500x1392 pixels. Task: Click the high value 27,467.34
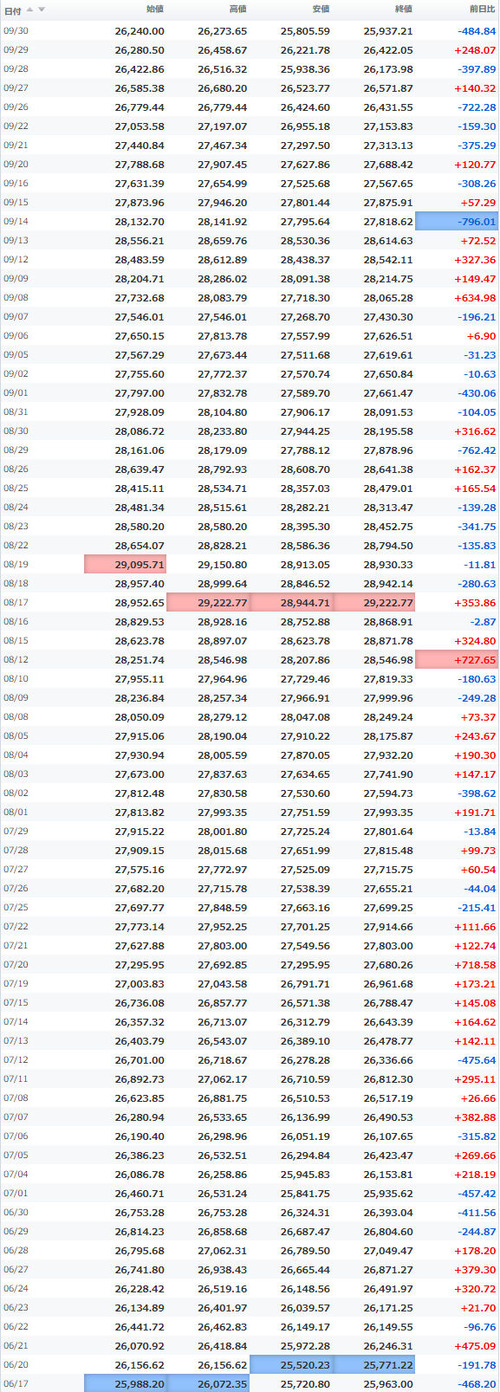pyautogui.click(x=222, y=145)
